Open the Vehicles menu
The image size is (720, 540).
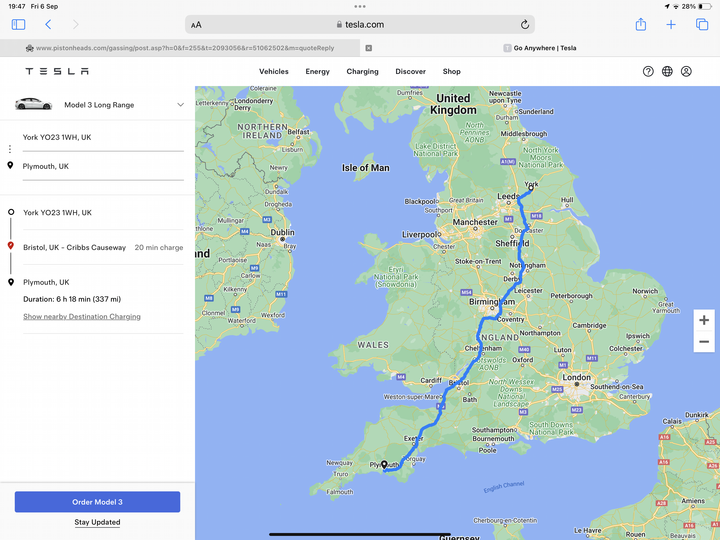273,72
